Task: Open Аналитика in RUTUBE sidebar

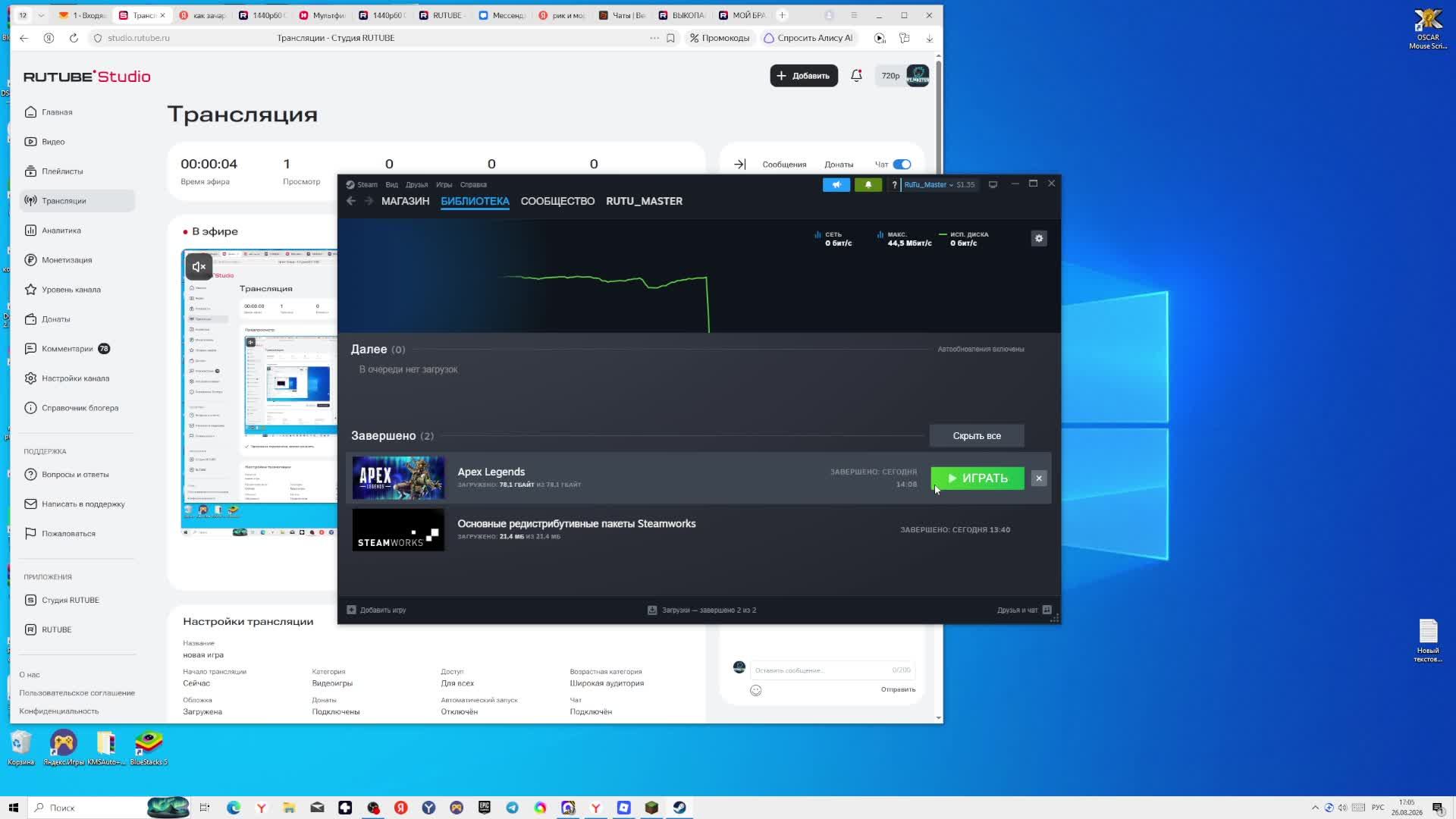Action: [x=77, y=231]
